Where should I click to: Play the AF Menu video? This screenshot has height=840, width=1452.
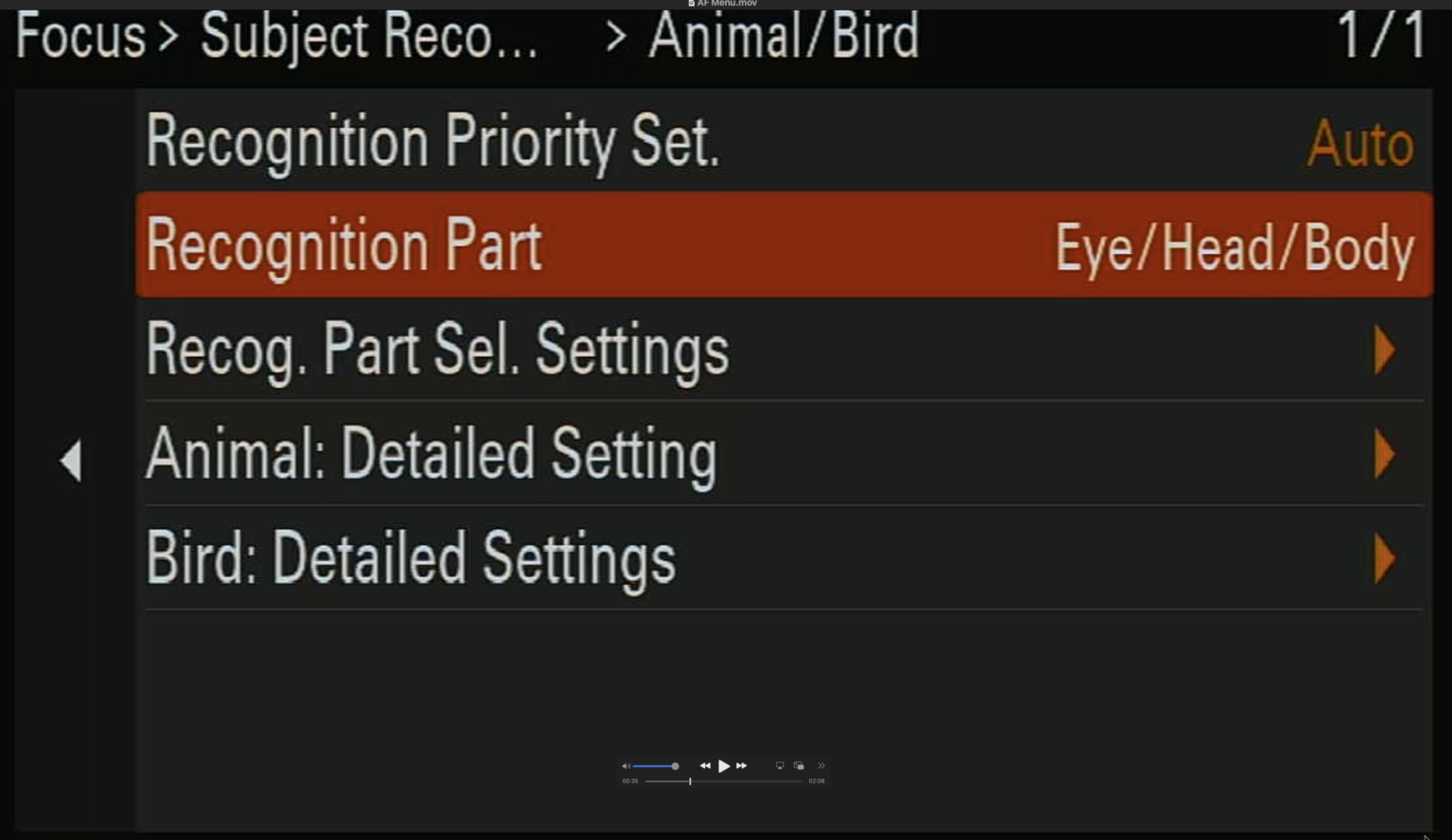coord(724,766)
